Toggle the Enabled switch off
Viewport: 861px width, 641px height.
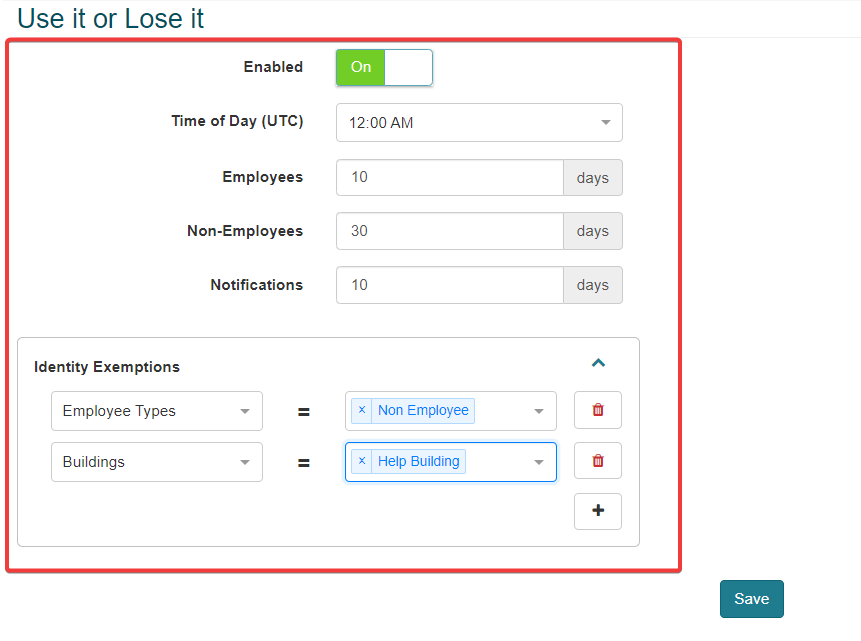[384, 67]
